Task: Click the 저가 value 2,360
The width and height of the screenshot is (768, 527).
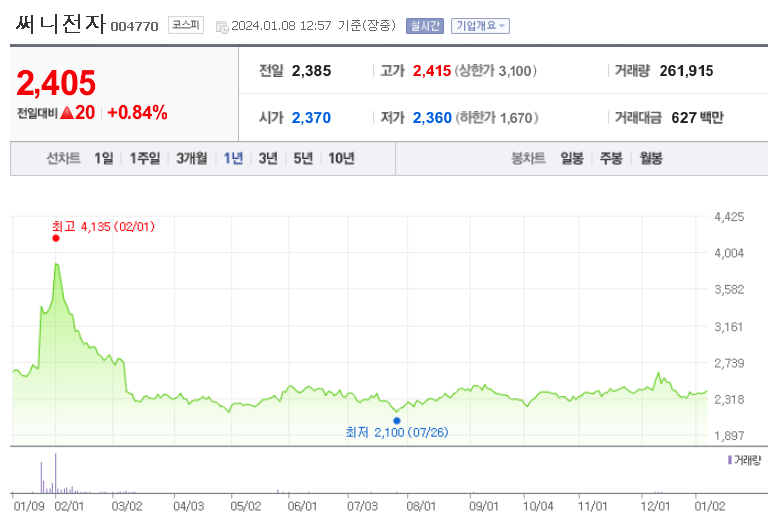Action: [432, 118]
